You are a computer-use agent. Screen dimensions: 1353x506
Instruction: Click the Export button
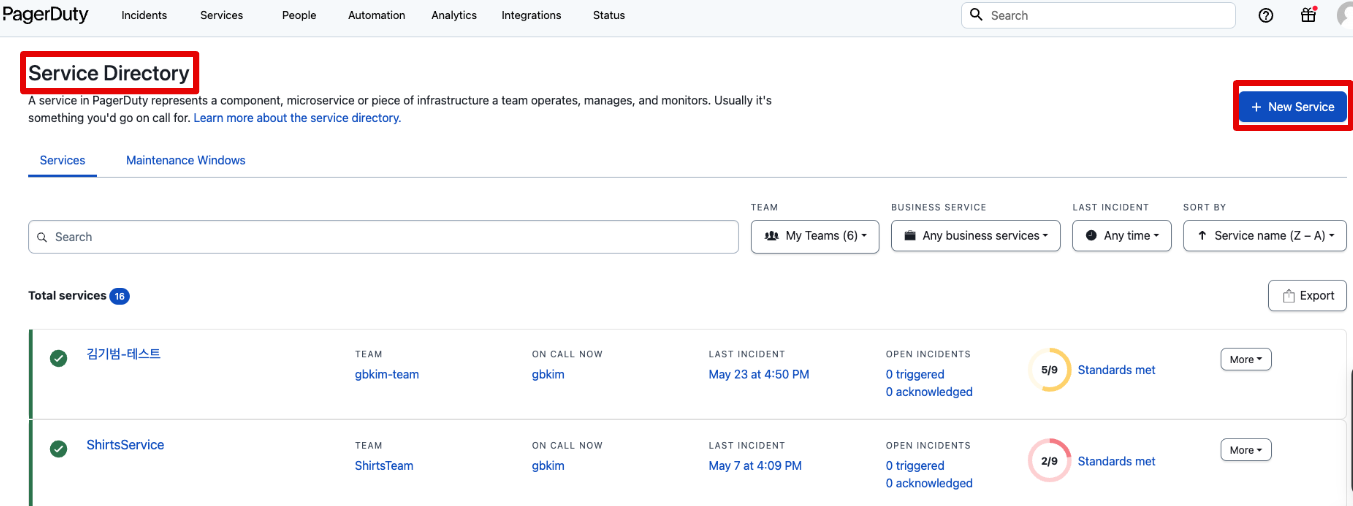click(1308, 296)
